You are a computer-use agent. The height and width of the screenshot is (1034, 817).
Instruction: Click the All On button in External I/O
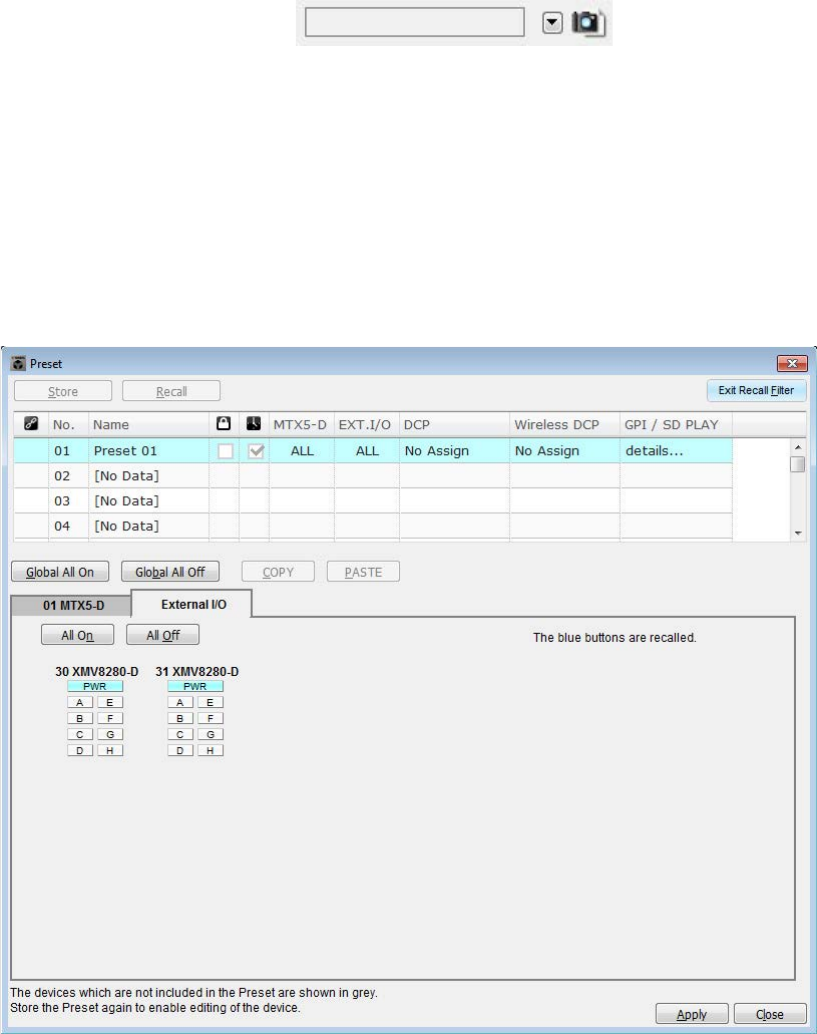tap(77, 635)
